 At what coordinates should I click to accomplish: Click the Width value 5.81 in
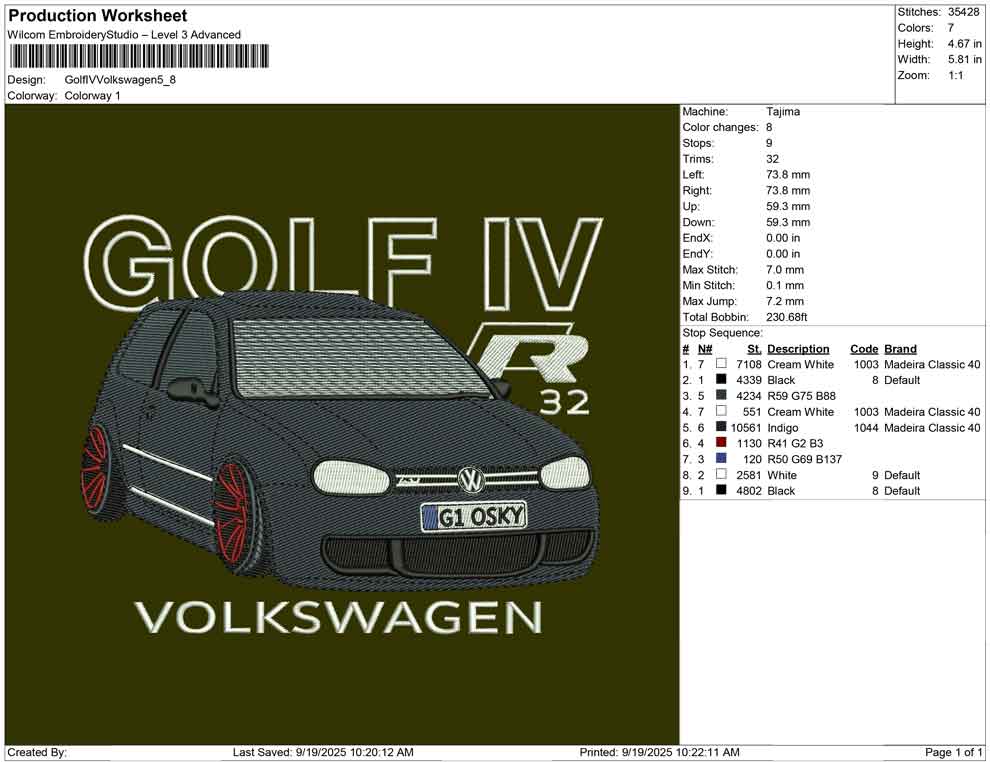click(964, 59)
